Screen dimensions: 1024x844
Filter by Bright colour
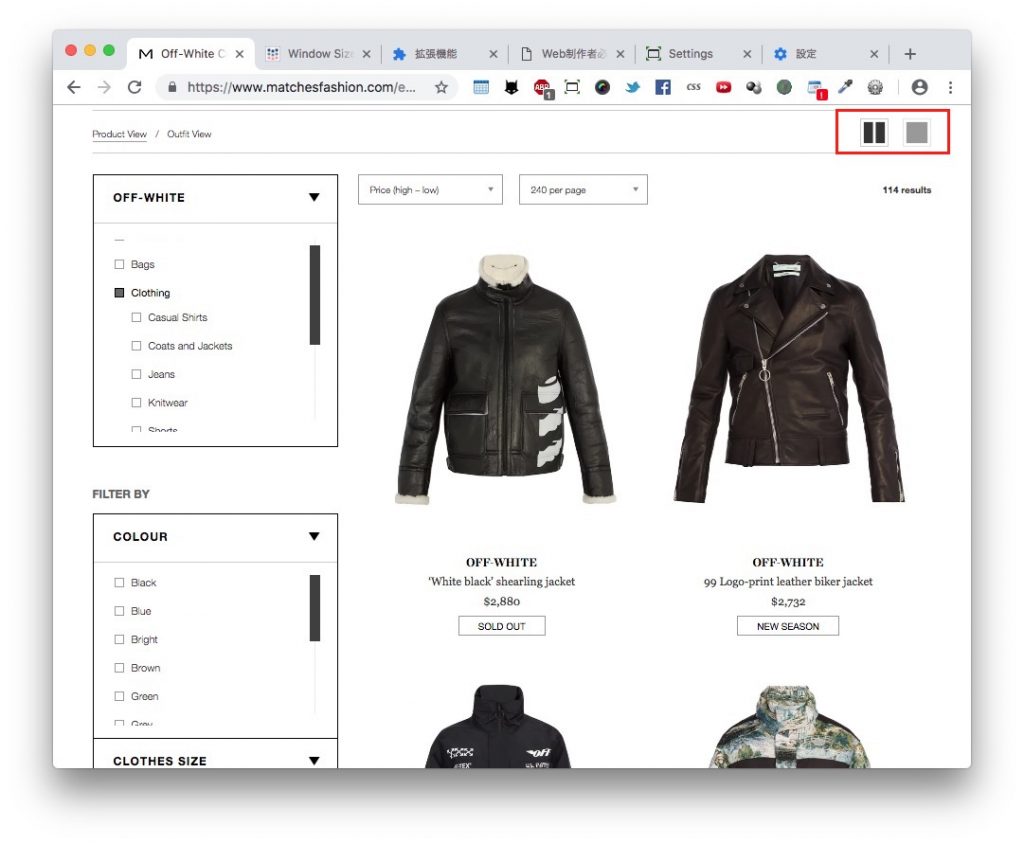[119, 640]
